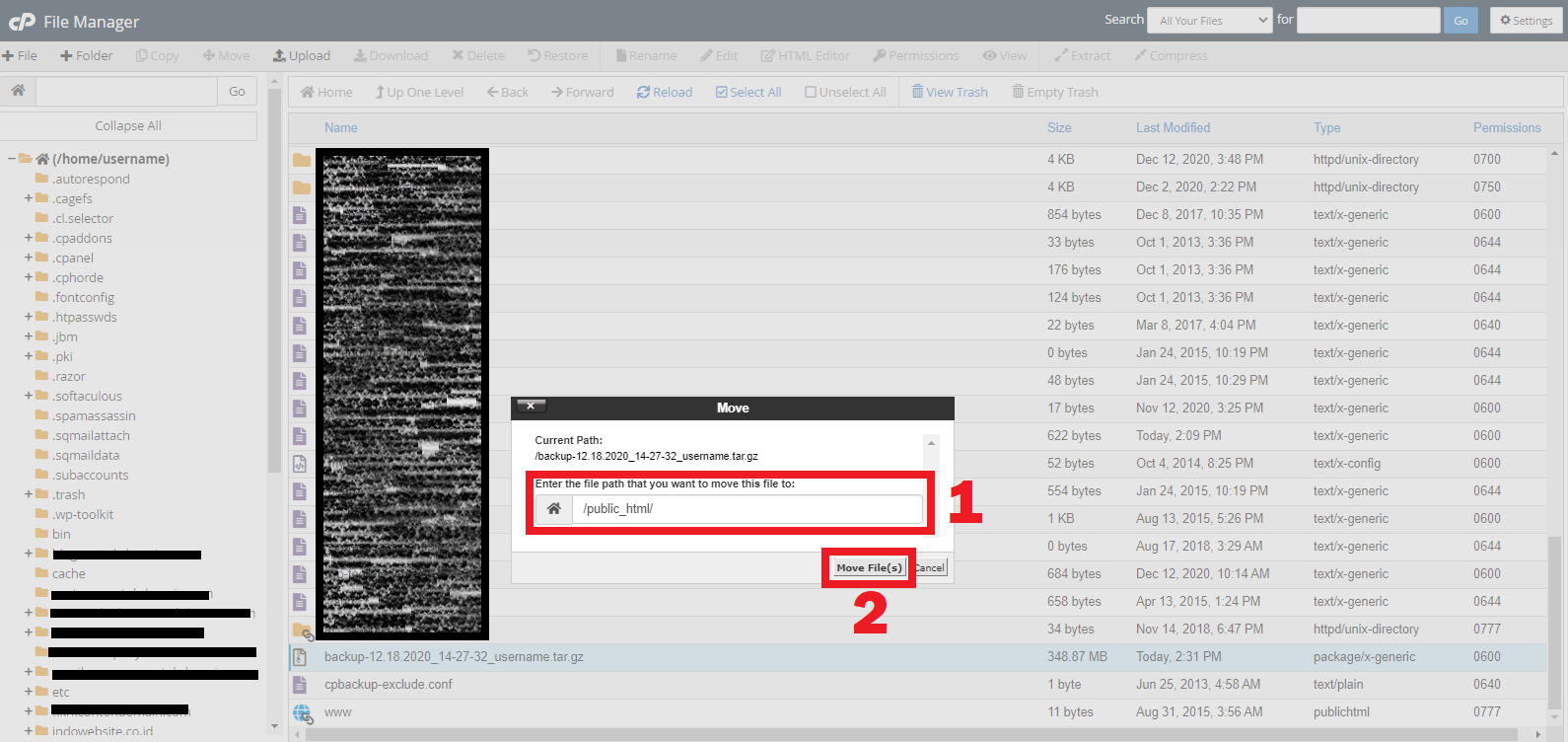
Task: Open the Permissions key tool
Action: [916, 55]
